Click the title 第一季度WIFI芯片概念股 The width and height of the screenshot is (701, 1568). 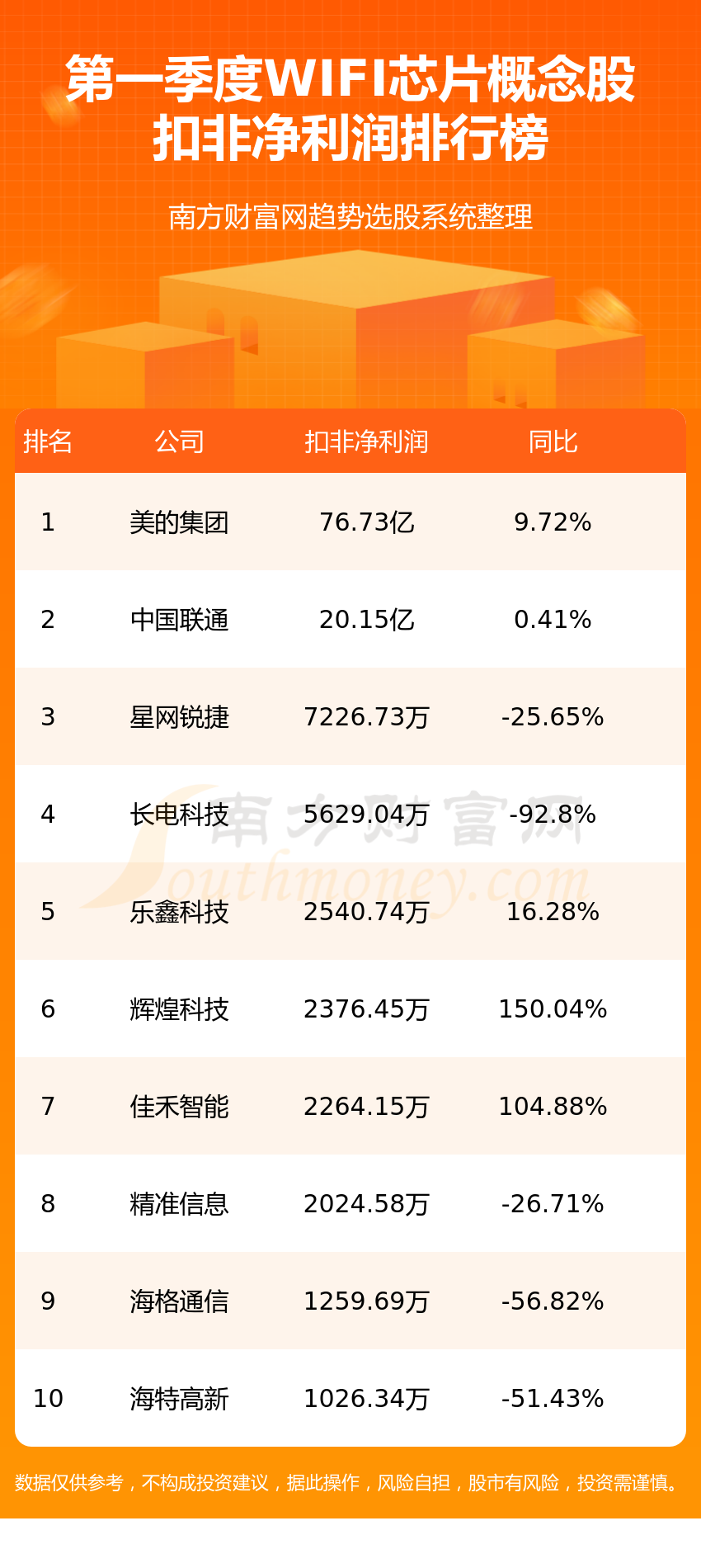(350, 79)
